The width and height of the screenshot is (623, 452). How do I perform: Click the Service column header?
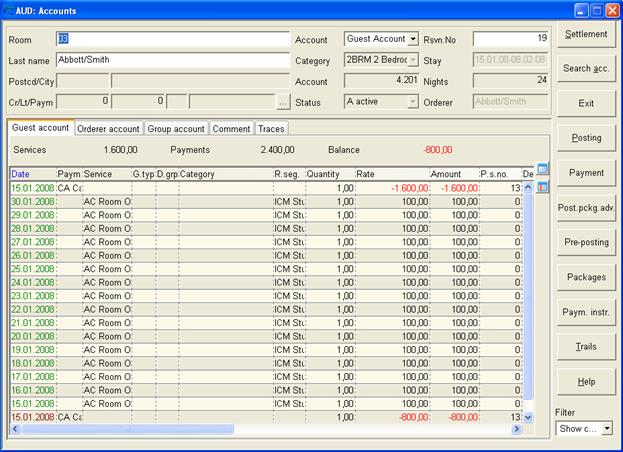[106, 174]
